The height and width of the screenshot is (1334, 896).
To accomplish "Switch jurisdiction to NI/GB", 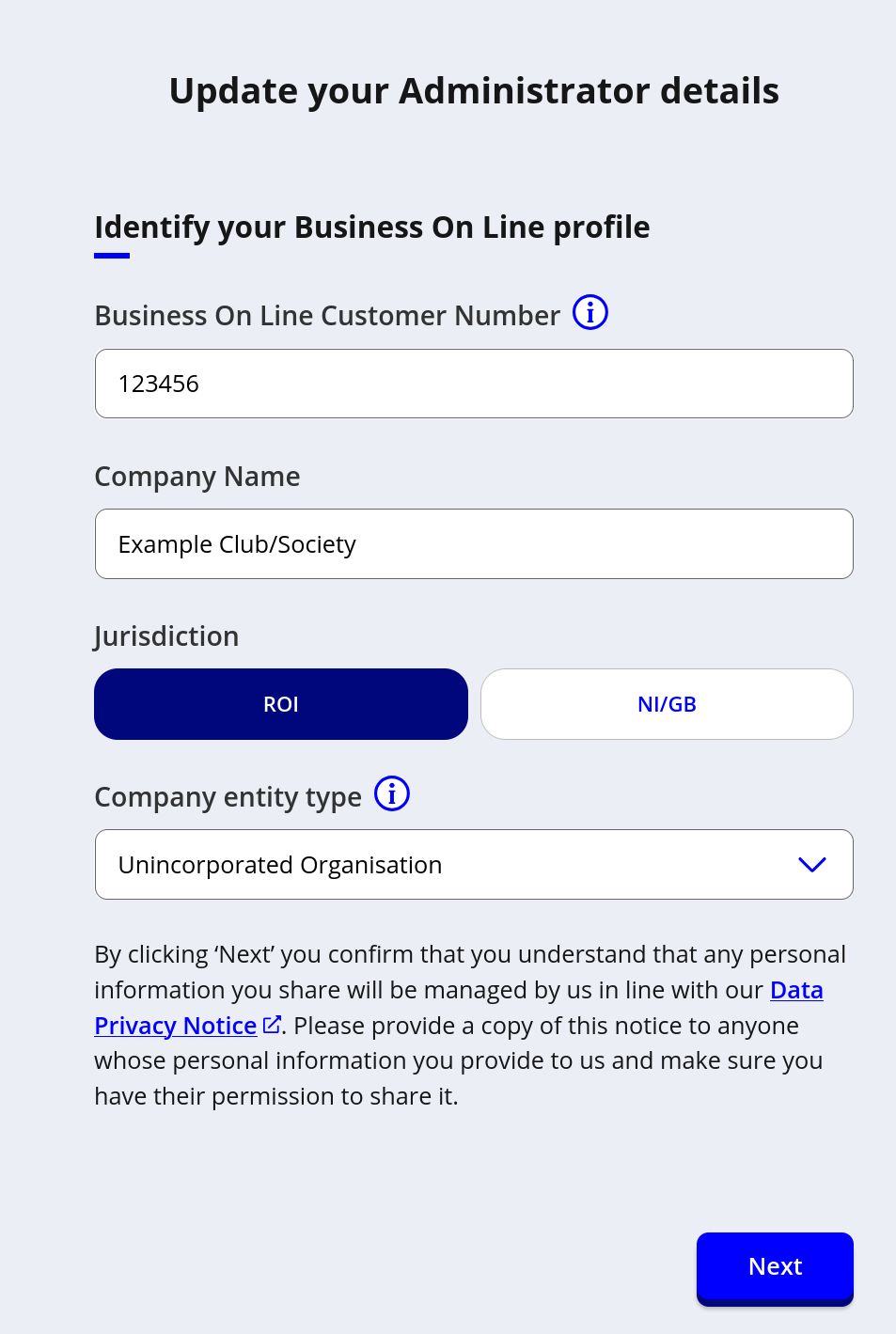I will [x=667, y=704].
